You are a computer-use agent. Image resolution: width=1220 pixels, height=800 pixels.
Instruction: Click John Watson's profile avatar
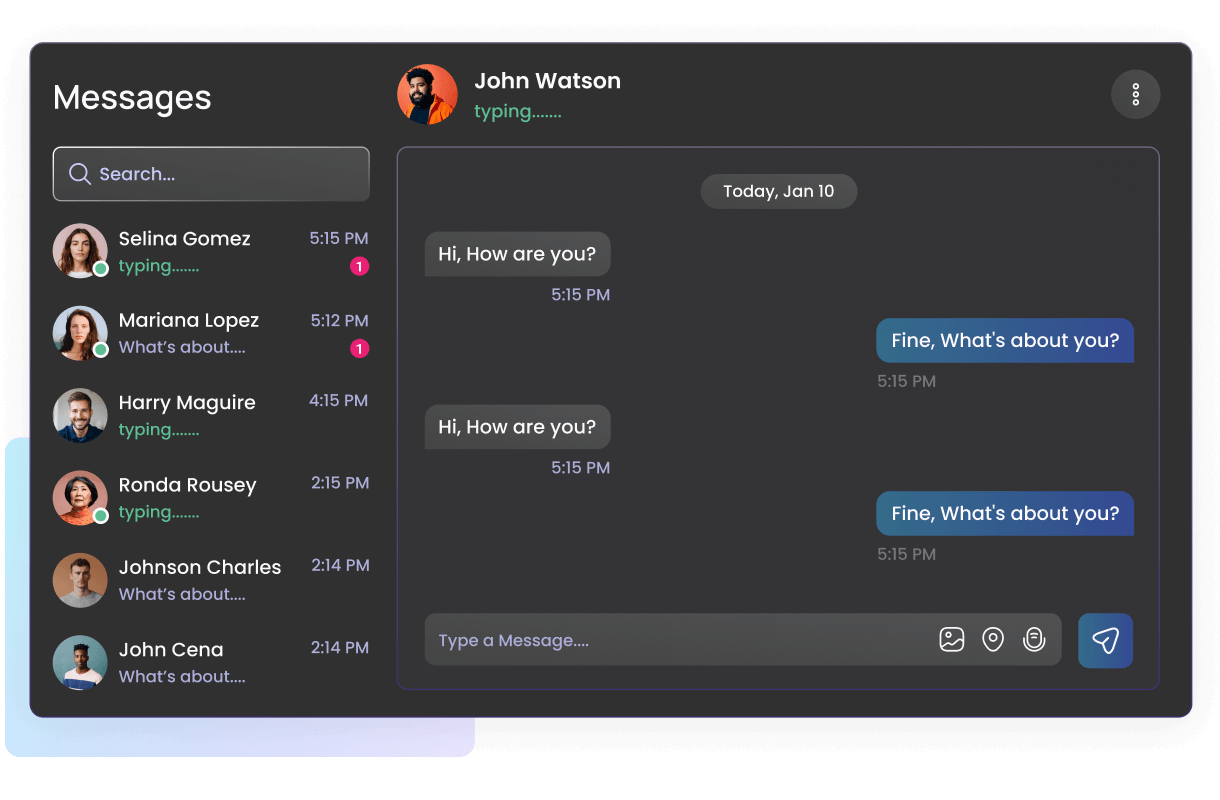pyautogui.click(x=427, y=95)
